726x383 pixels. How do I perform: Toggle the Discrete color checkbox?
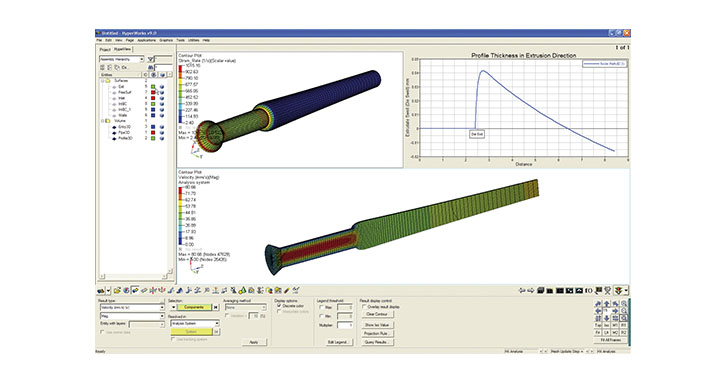(x=279, y=306)
